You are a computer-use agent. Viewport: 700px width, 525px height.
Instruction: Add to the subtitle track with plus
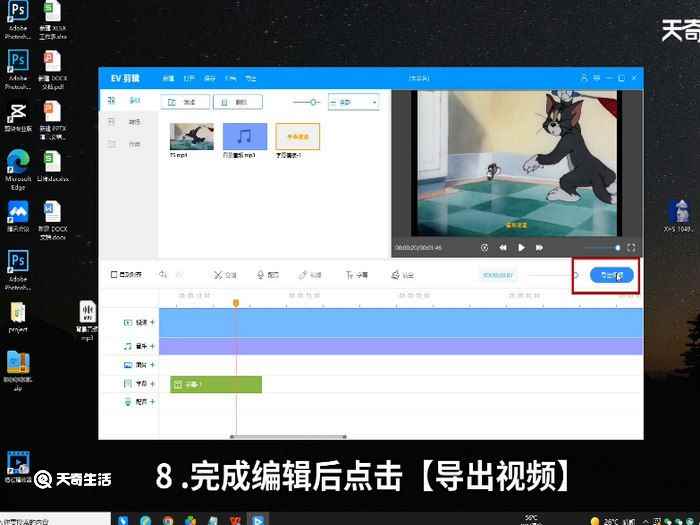point(152,383)
